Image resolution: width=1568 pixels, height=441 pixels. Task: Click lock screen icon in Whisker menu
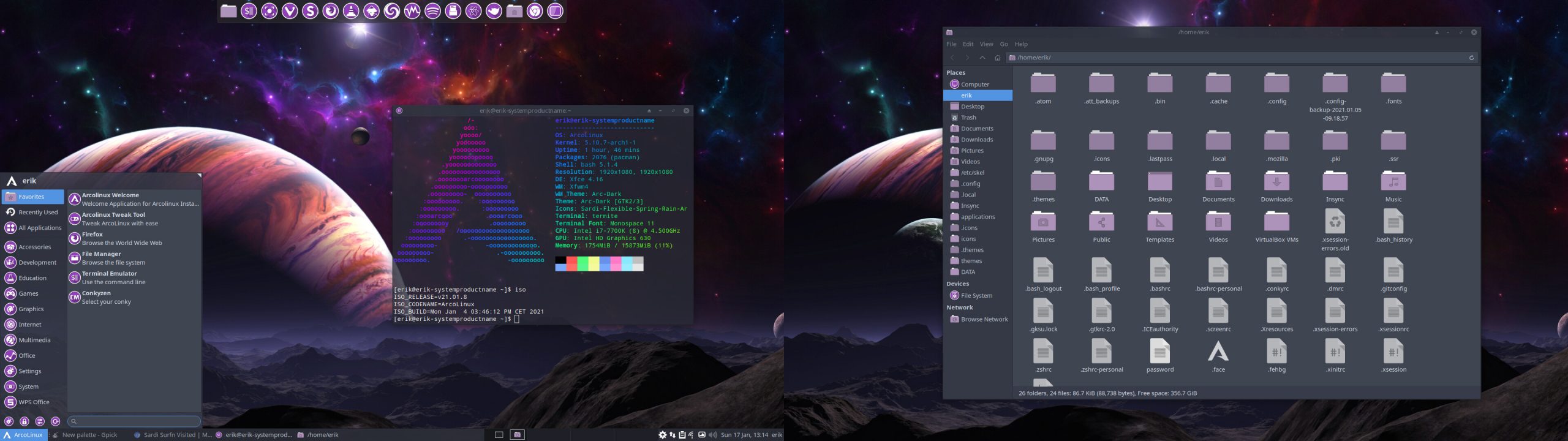pyautogui.click(x=24, y=421)
